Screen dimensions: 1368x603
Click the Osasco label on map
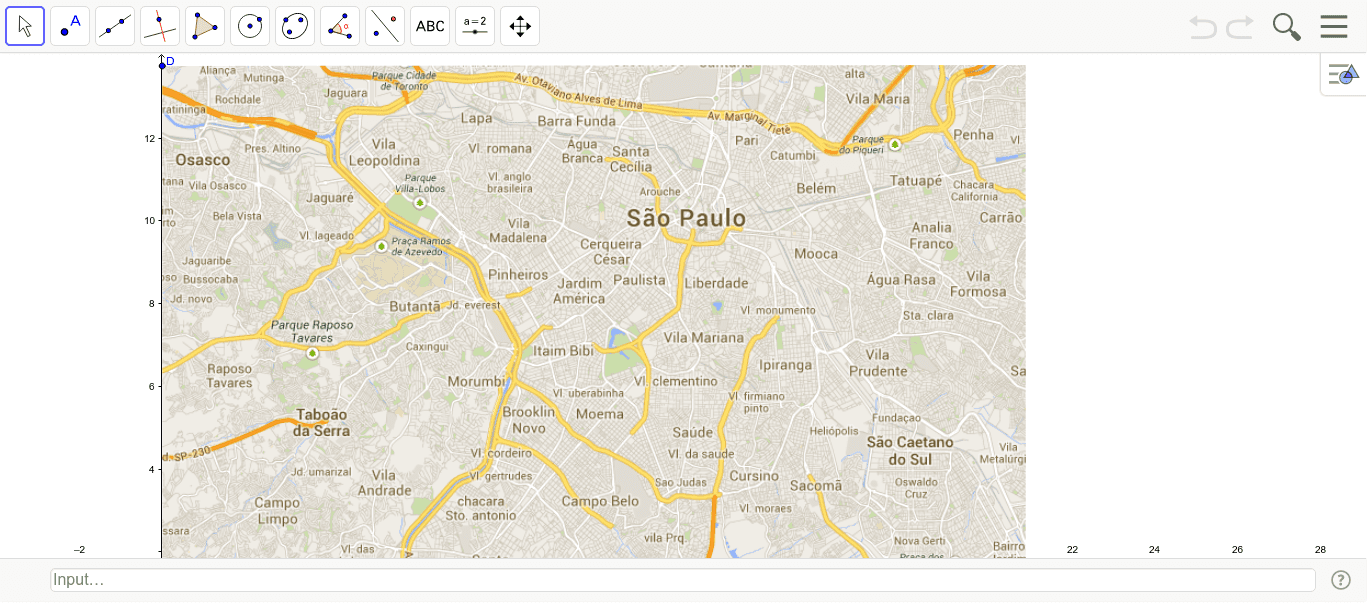[x=203, y=160]
